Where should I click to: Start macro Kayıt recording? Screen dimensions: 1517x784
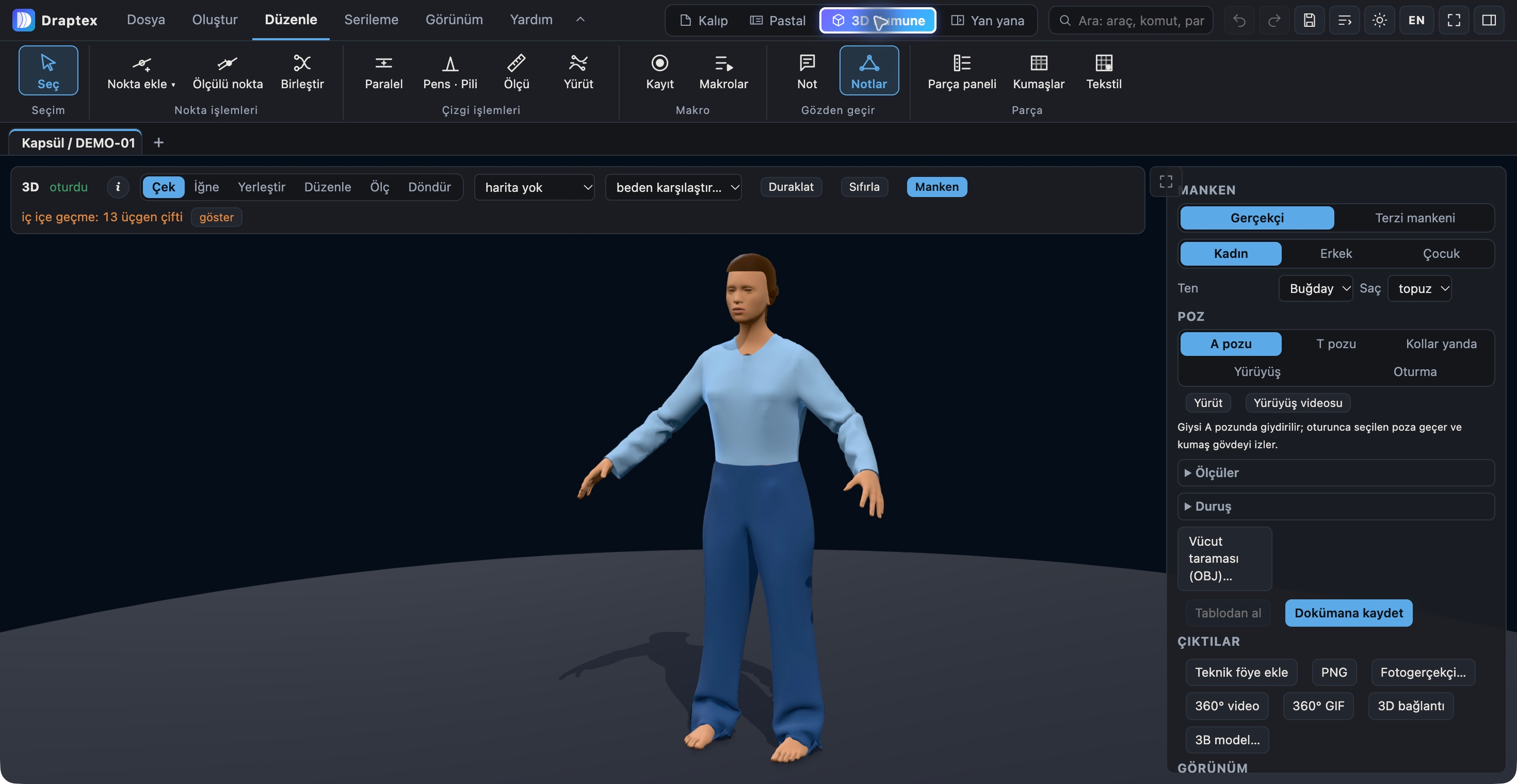[x=659, y=70]
